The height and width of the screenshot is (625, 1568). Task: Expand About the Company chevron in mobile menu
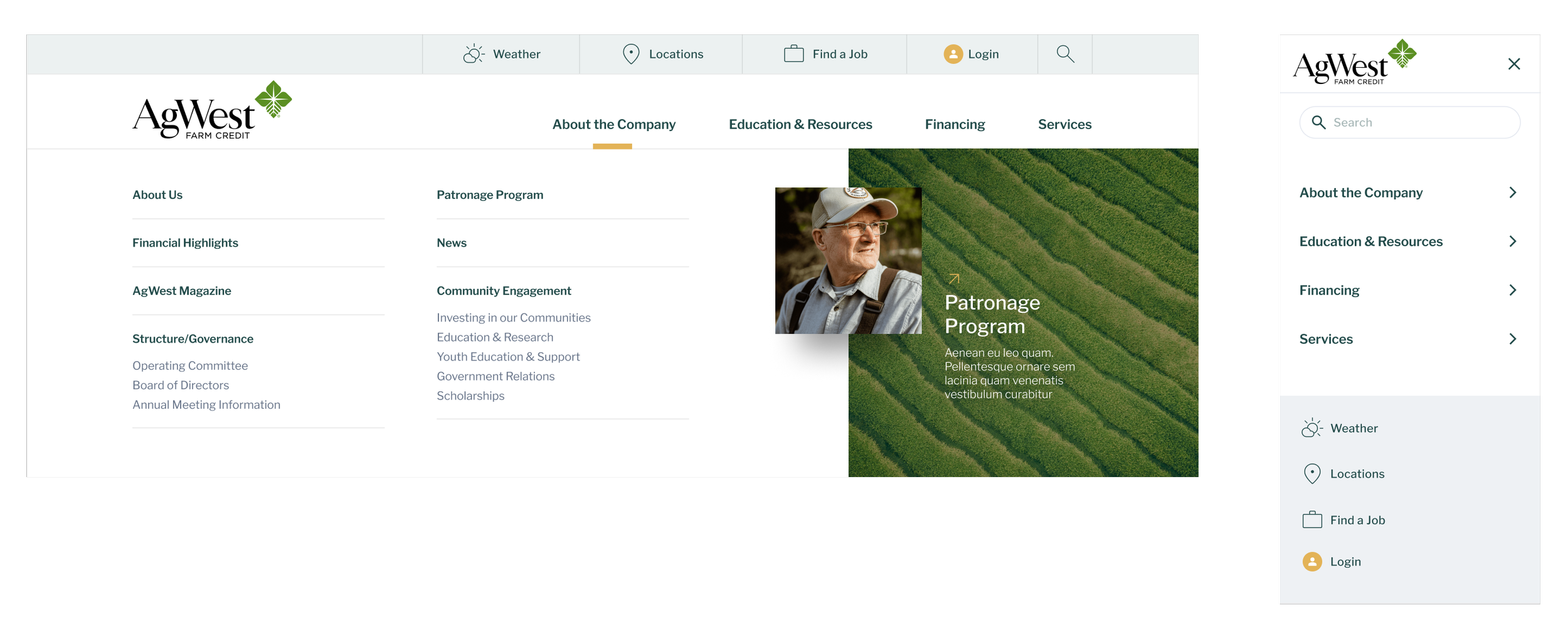(1513, 192)
